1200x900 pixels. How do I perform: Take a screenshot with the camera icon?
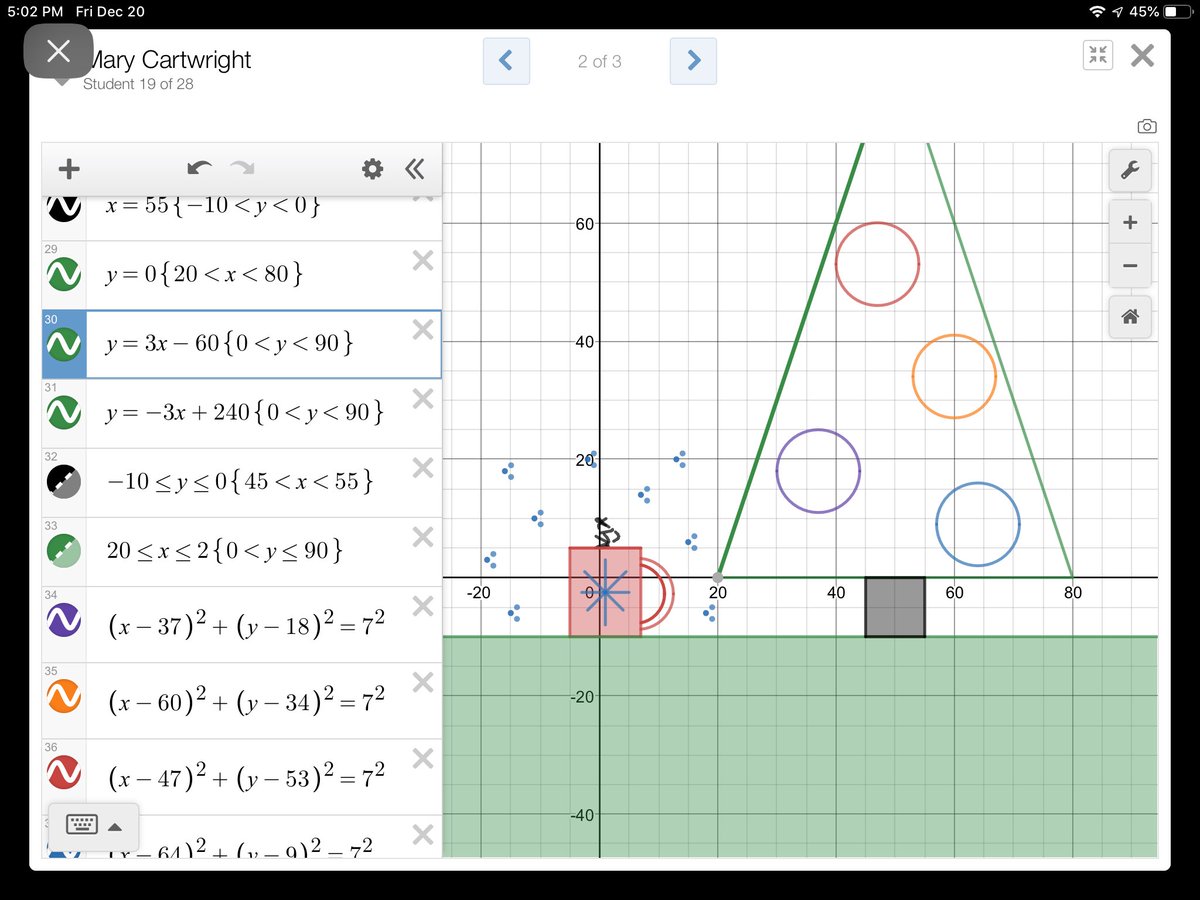pyautogui.click(x=1146, y=126)
